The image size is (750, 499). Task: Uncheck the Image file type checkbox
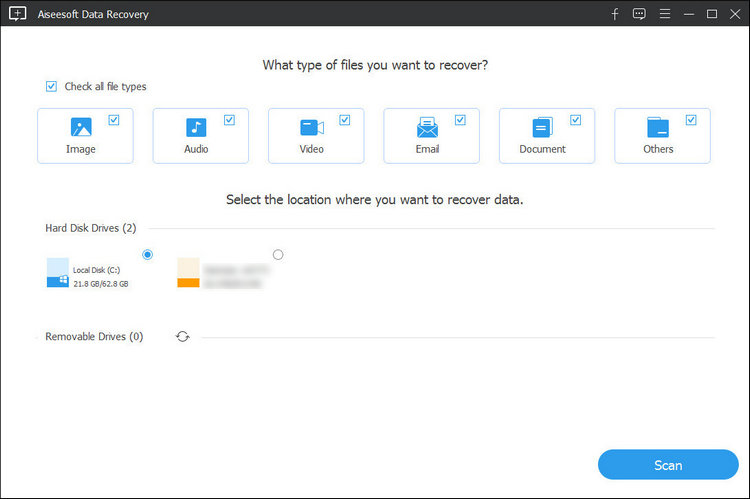pos(114,120)
